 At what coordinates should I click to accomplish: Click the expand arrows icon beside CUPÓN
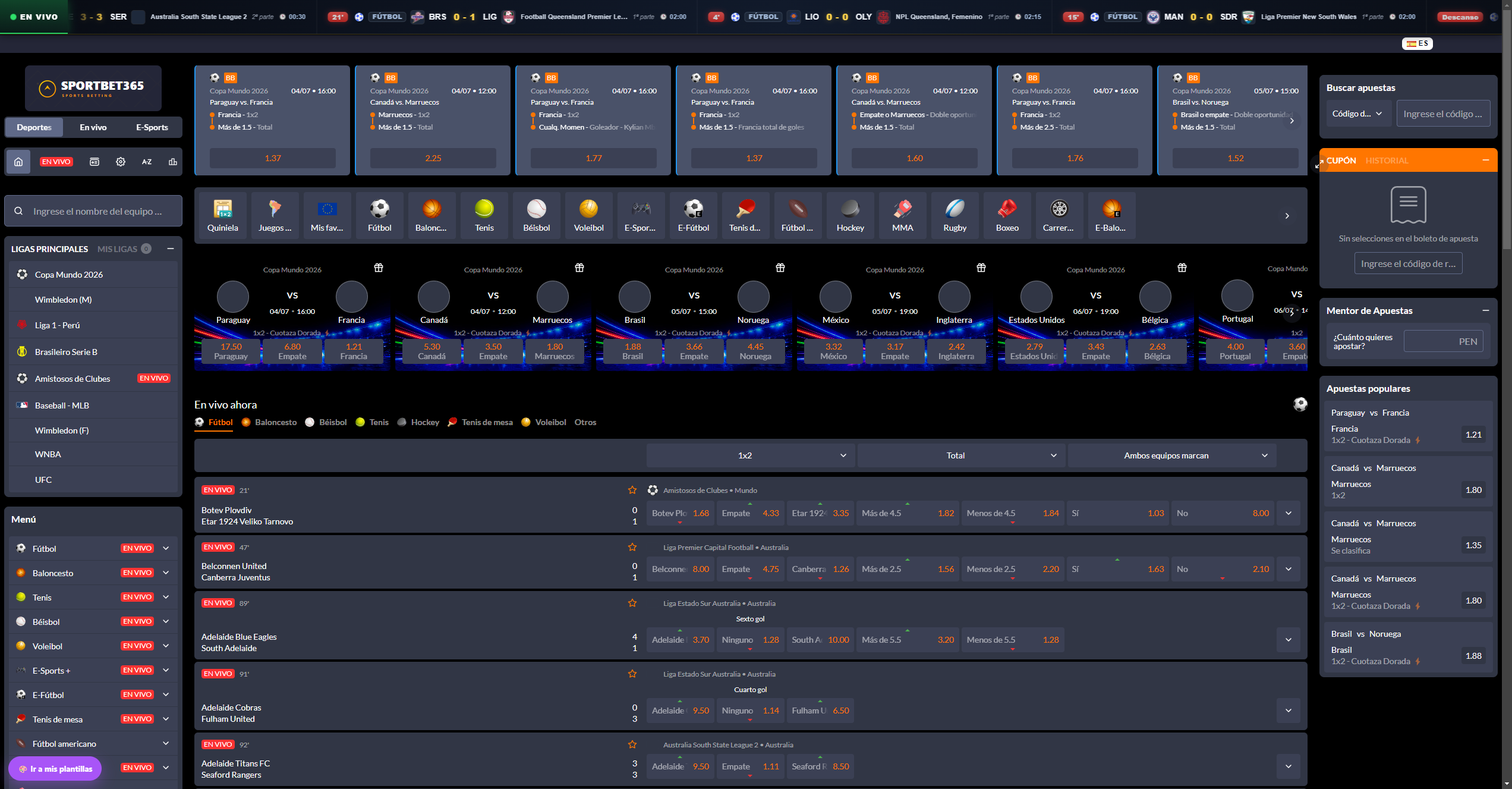[1319, 164]
